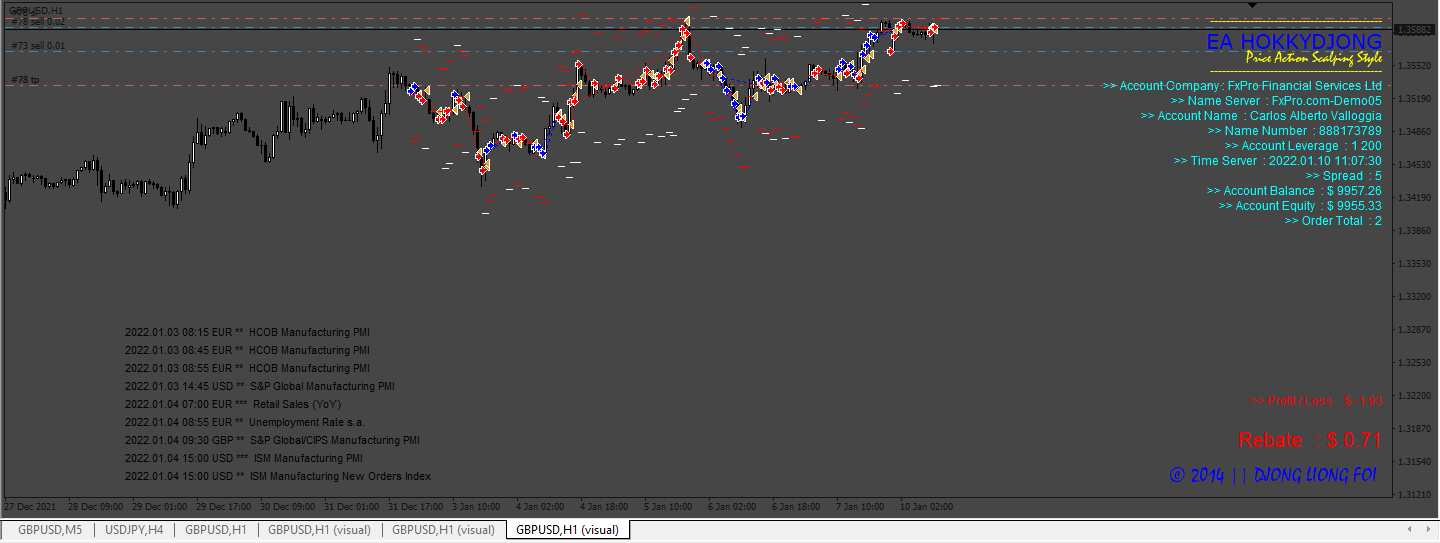This screenshot has height=543, width=1440.
Task: Click the 'Spread : 5' label
Action: pos(1344,176)
